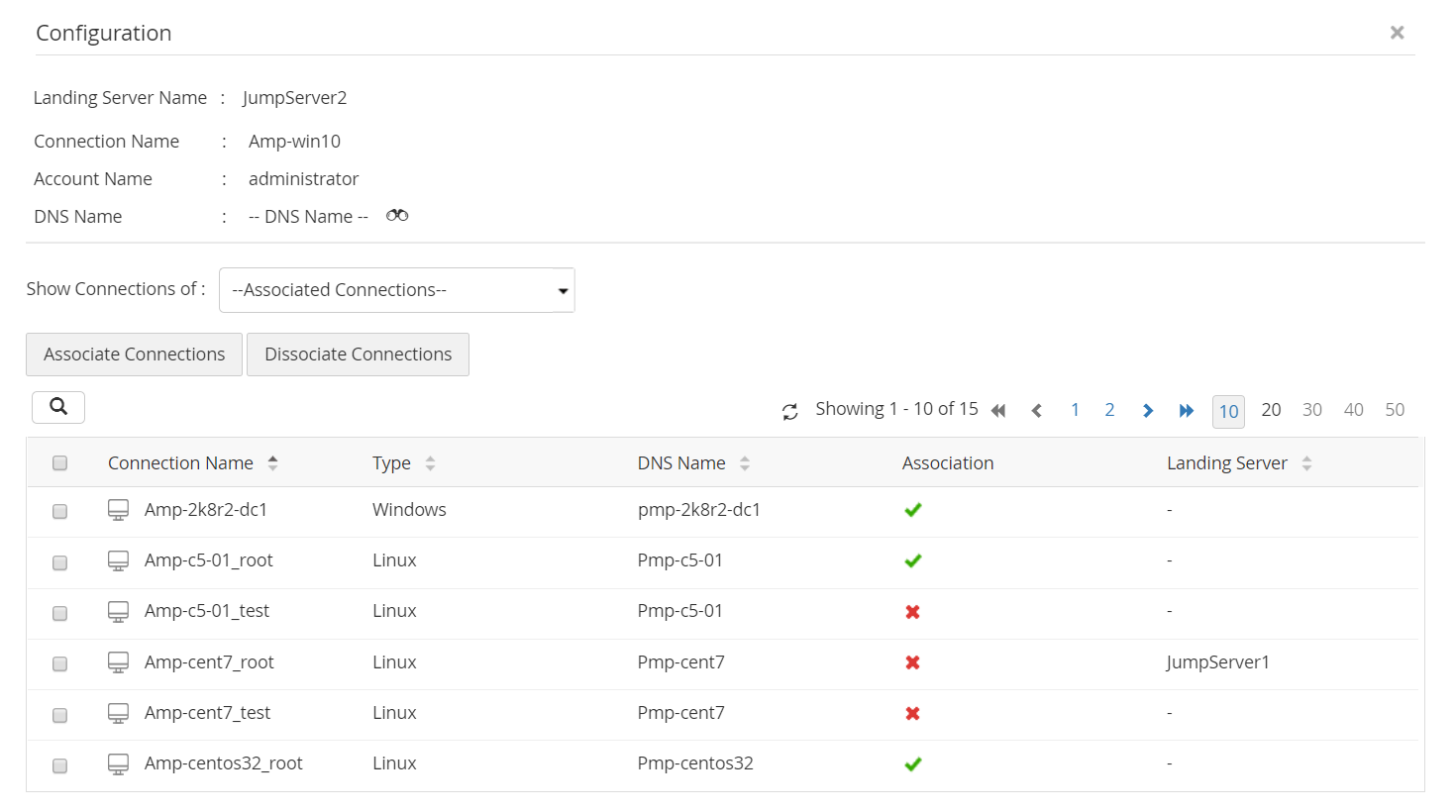Screen dimensions: 1456x812
Task: Check the Amp-c5-01_test row checkbox
Action: pos(59,613)
